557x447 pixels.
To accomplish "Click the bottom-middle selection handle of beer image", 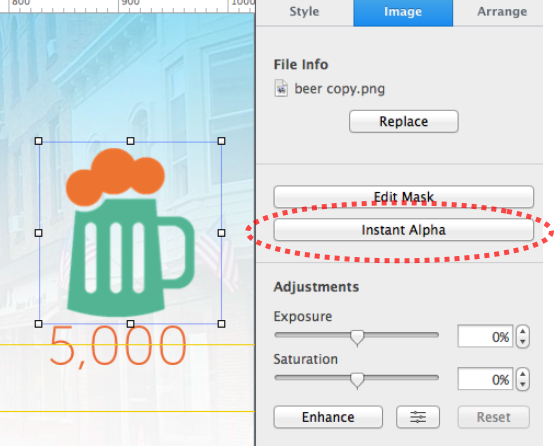I will [x=130, y=324].
